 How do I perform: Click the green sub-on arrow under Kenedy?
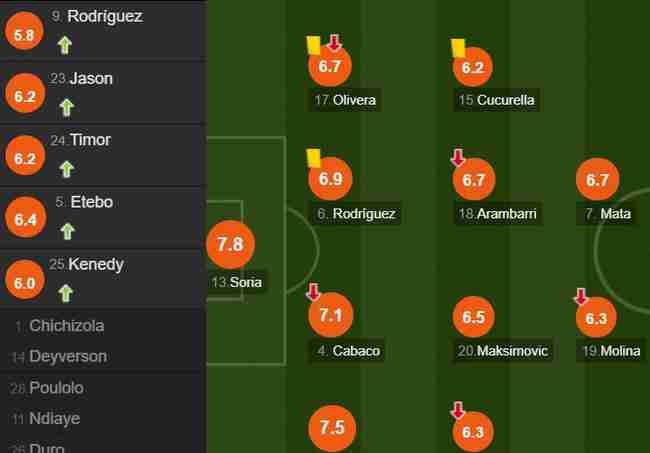coord(66,293)
